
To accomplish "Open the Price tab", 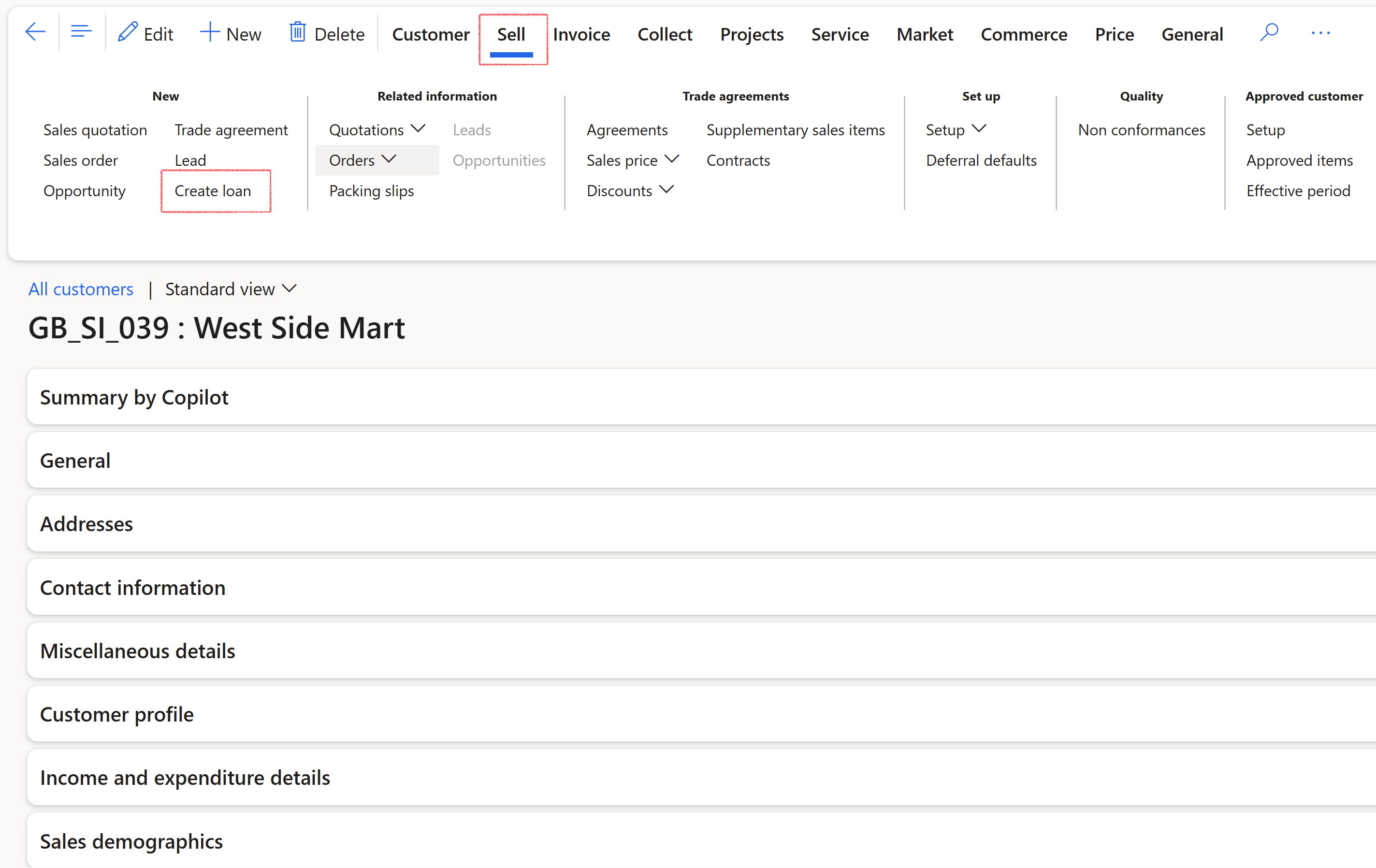I will tap(1114, 34).
